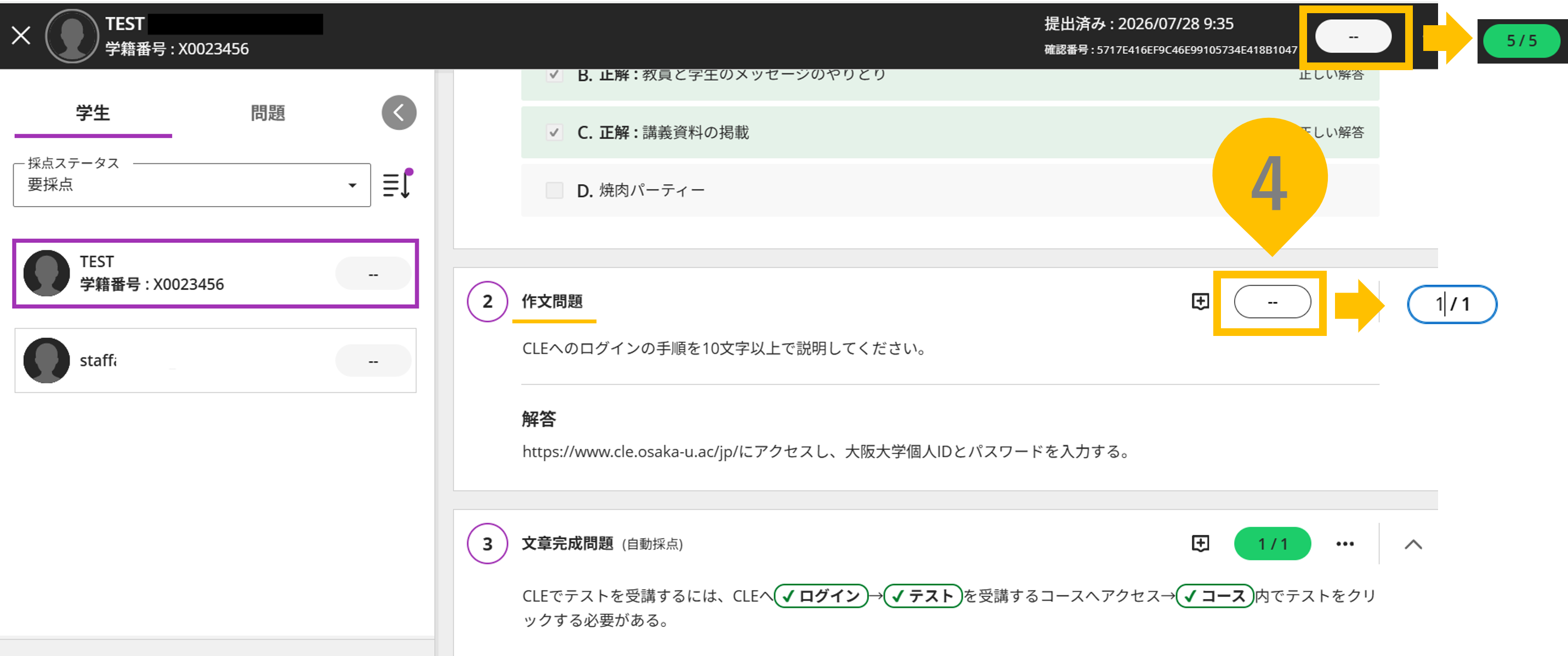The height and width of the screenshot is (656, 1568).
Task: Switch to the 学生 tab
Action: [93, 113]
